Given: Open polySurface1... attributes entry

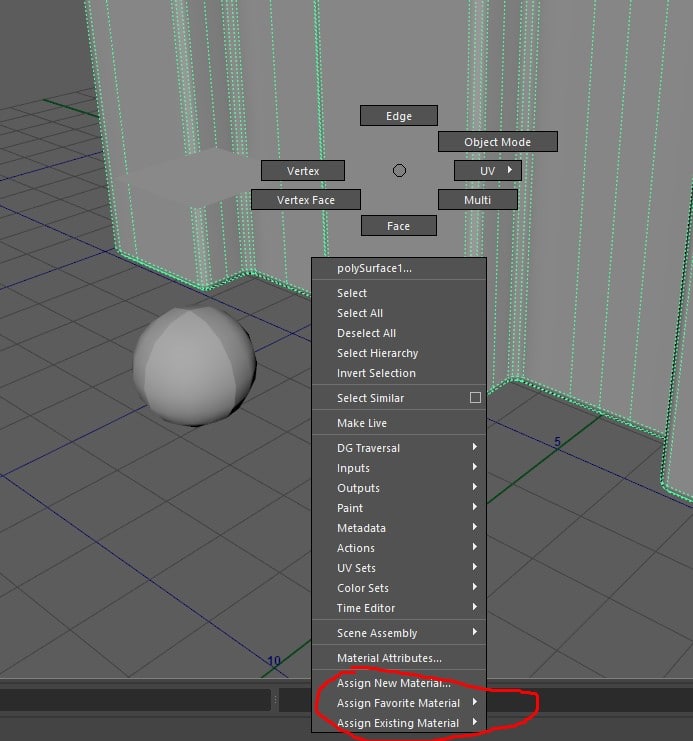Looking at the screenshot, I should pyautogui.click(x=398, y=268).
